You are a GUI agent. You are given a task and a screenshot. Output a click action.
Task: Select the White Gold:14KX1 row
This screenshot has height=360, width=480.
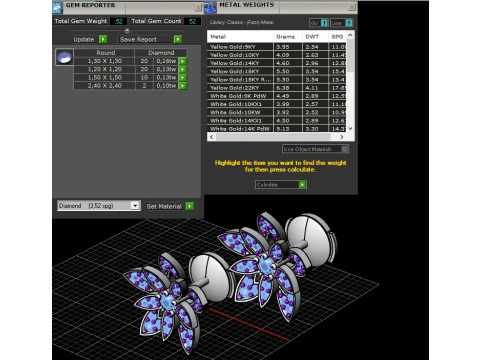(277, 121)
